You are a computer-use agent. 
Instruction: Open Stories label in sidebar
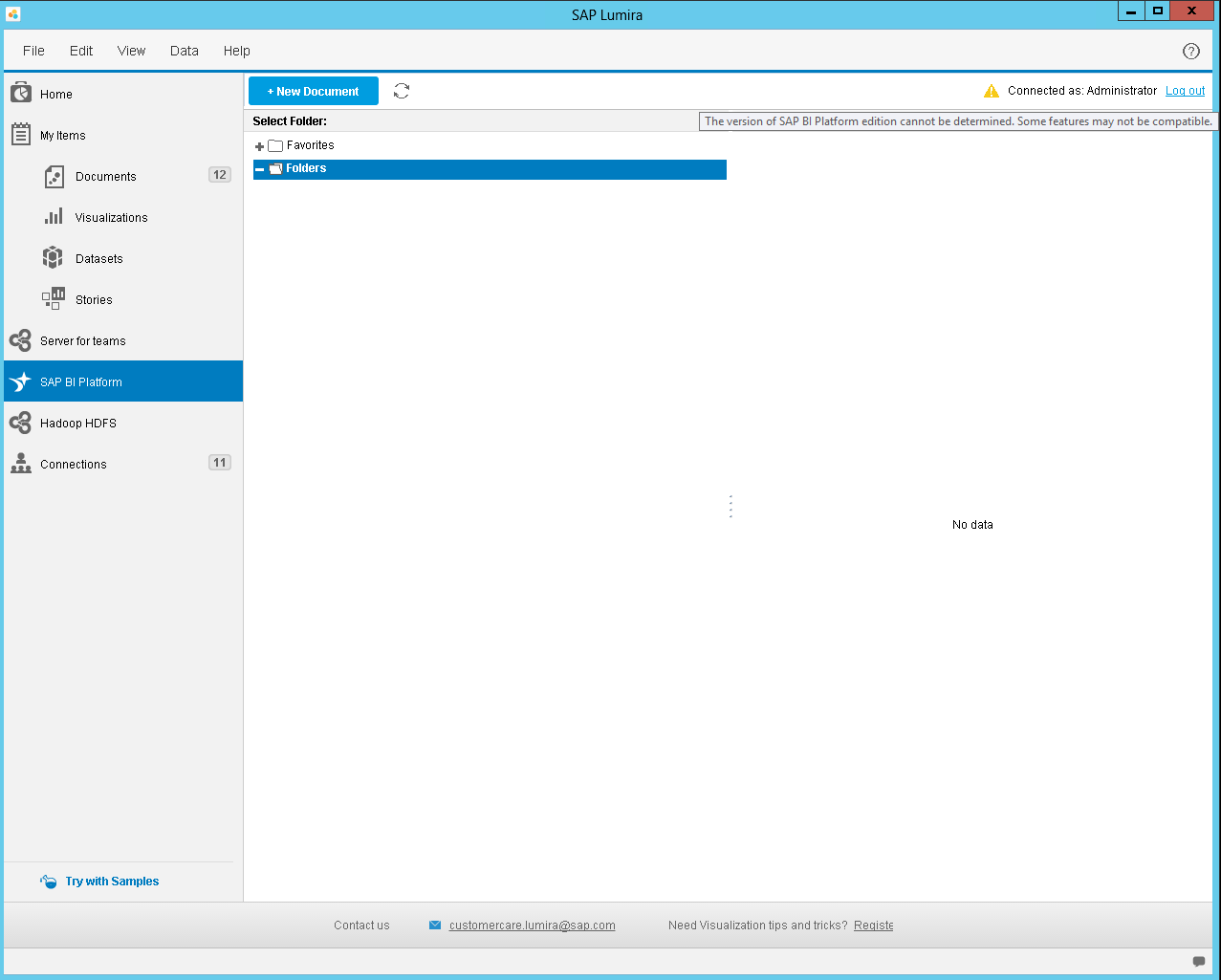(x=94, y=300)
